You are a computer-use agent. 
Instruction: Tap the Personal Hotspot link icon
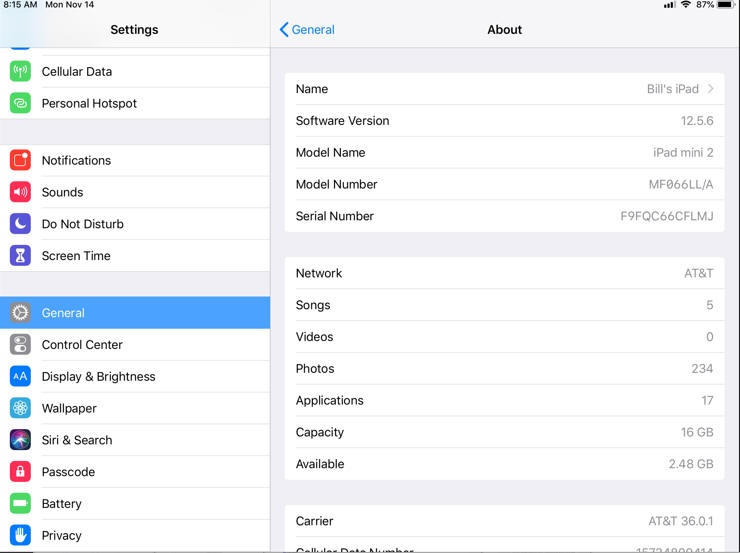20,103
